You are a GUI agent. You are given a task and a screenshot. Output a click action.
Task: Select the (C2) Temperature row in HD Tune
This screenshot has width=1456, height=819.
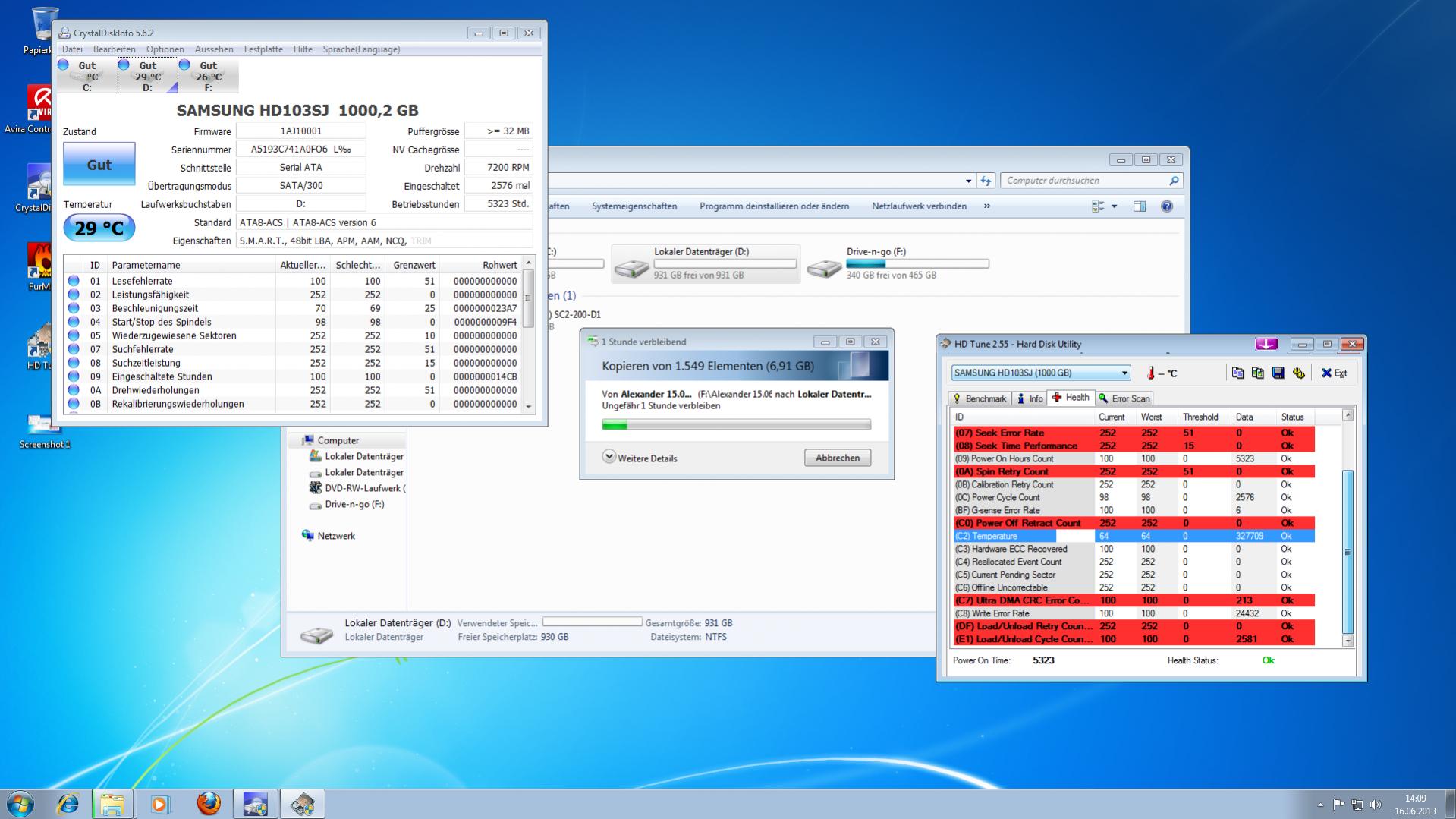click(1134, 536)
